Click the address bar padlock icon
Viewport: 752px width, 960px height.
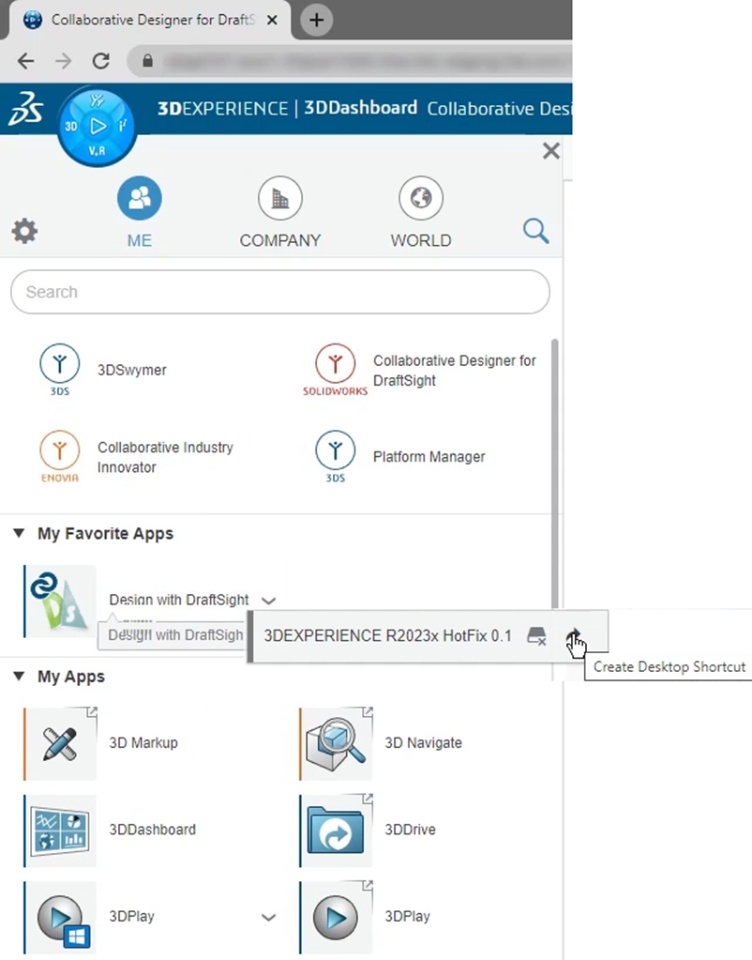point(148,61)
